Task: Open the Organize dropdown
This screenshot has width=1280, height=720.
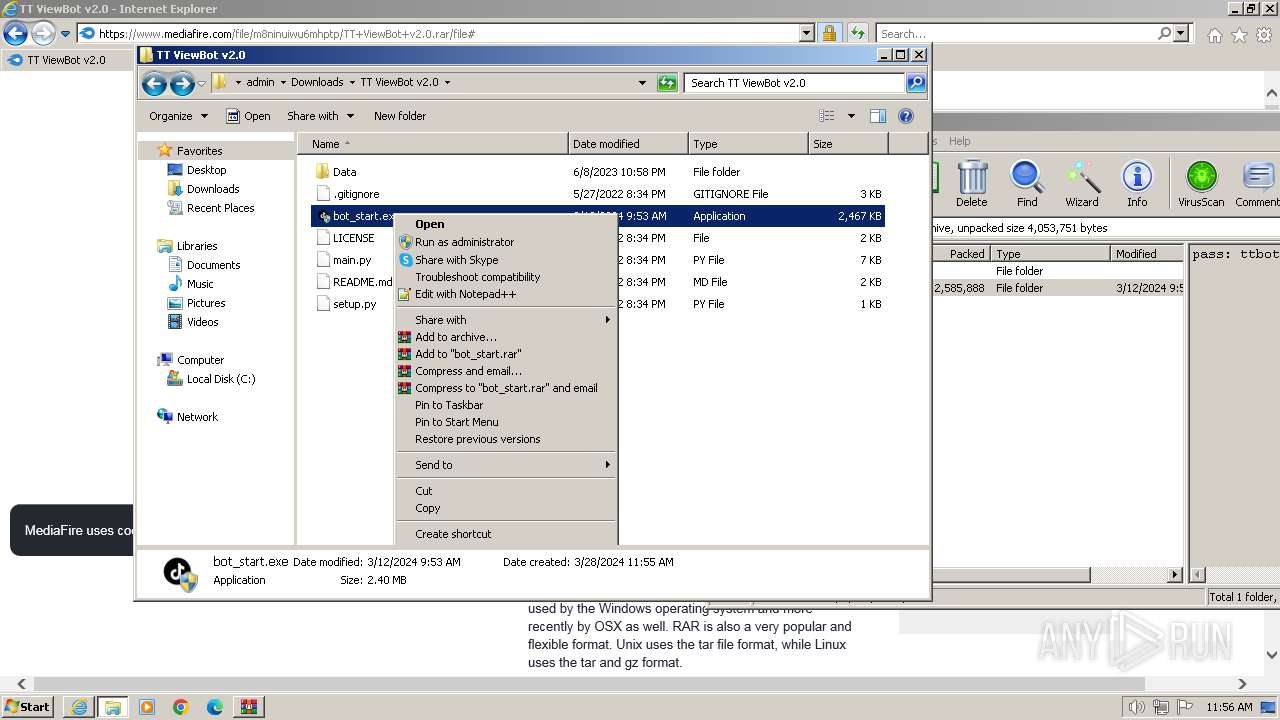Action: pos(178,116)
